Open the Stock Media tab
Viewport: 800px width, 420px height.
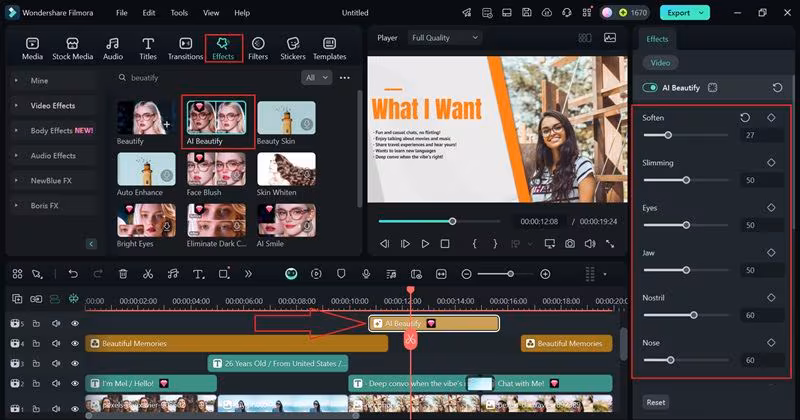(72, 48)
